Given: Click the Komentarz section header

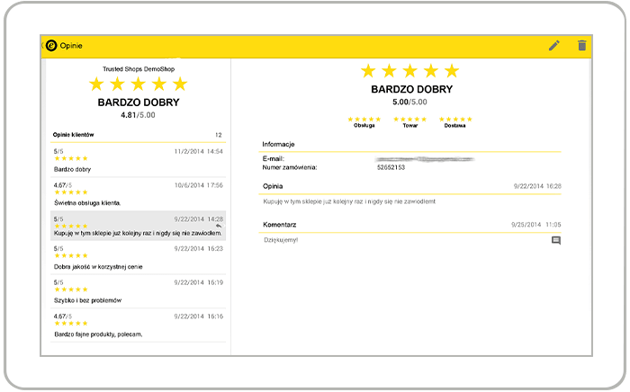Looking at the screenshot, I should pos(280,225).
